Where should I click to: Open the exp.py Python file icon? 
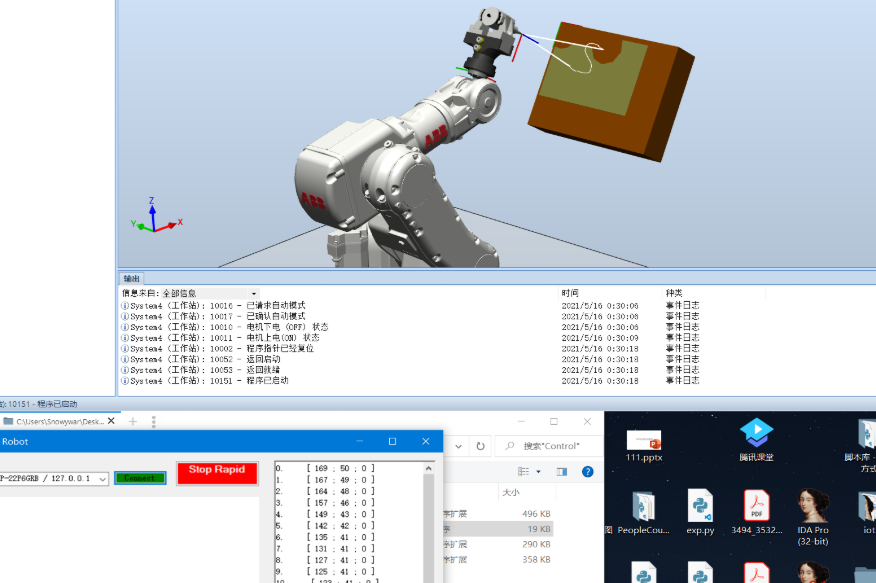tap(700, 507)
